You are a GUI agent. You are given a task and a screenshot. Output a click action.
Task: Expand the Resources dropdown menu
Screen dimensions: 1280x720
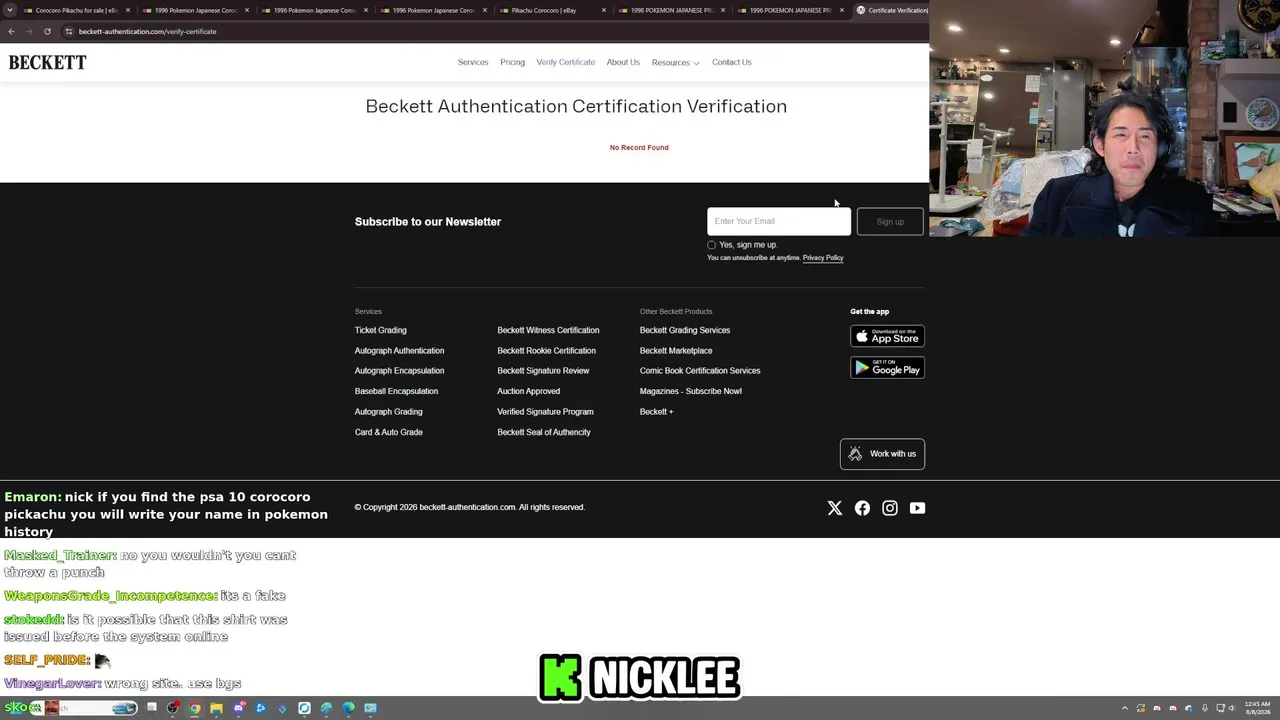tap(675, 63)
